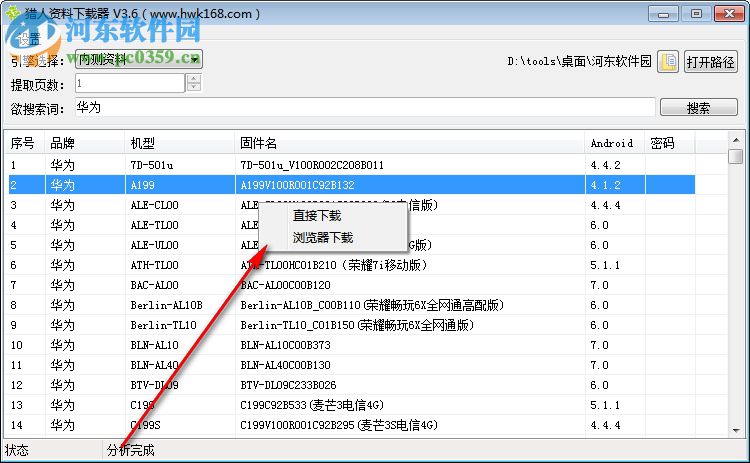Image resolution: width=750 pixels, height=463 pixels.
Task: Select model ALE-TL00 row
Action: click(x=352, y=225)
